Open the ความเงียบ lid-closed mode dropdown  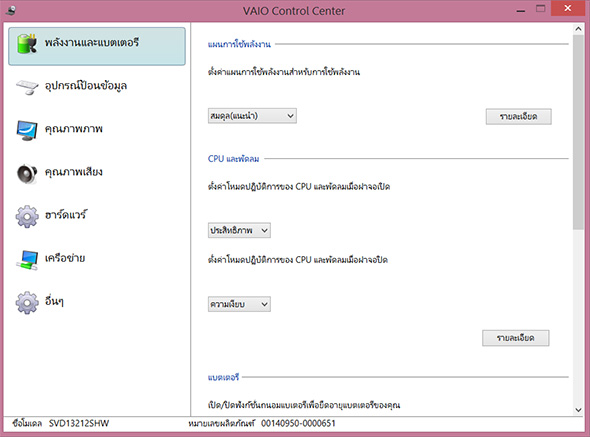click(239, 304)
